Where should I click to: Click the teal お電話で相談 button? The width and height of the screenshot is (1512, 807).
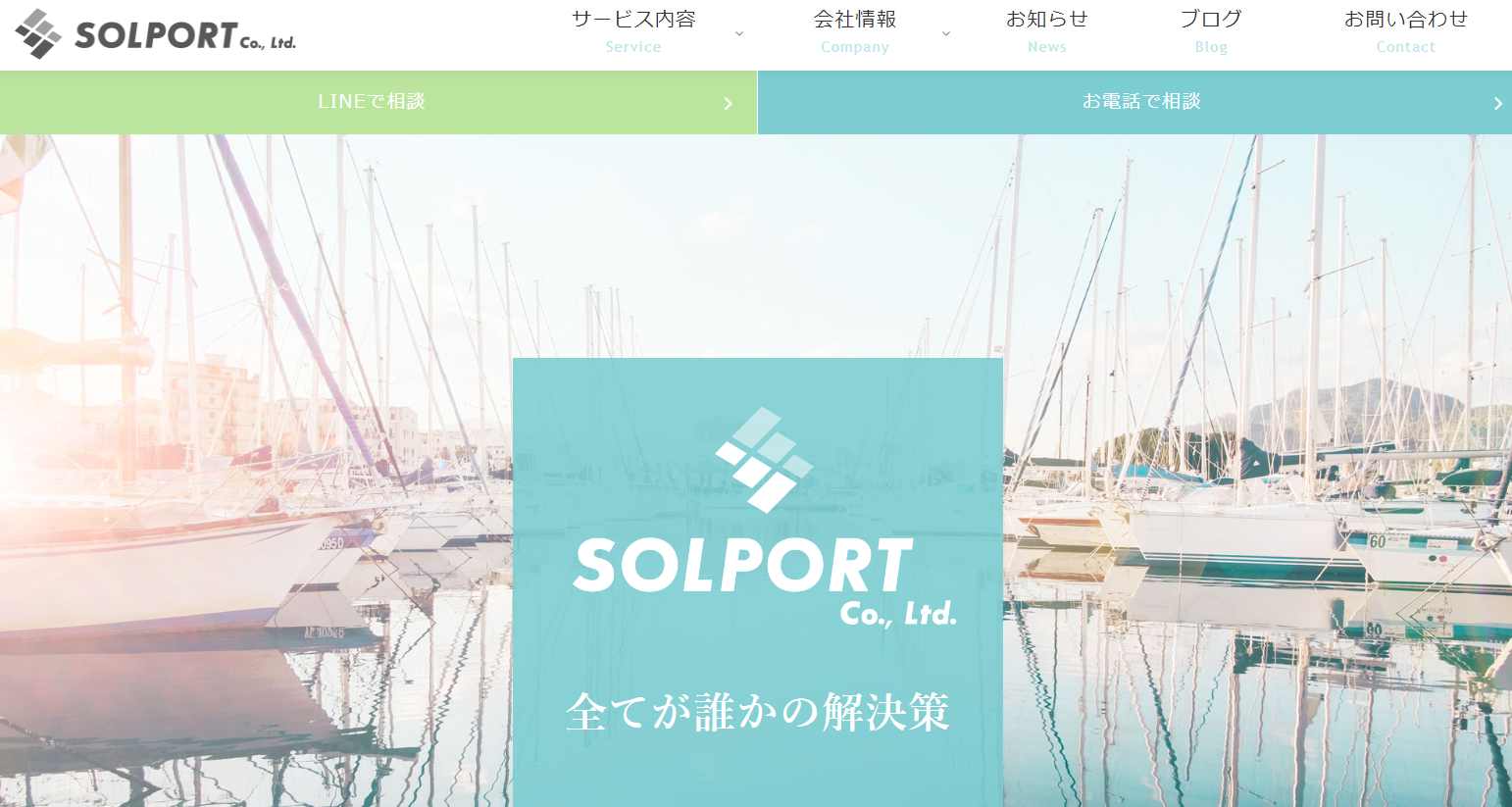tap(1134, 102)
